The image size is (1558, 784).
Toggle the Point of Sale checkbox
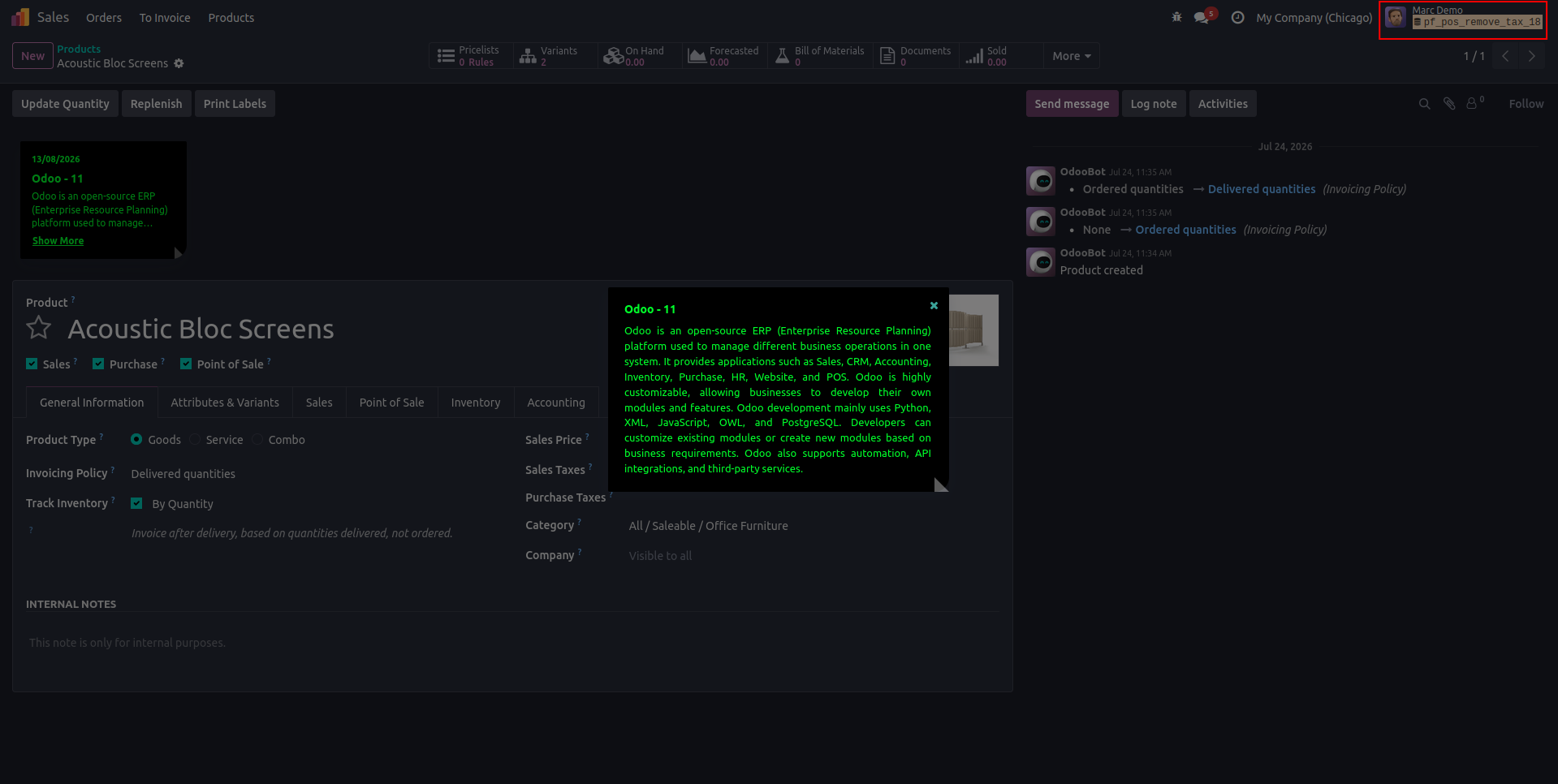point(186,364)
